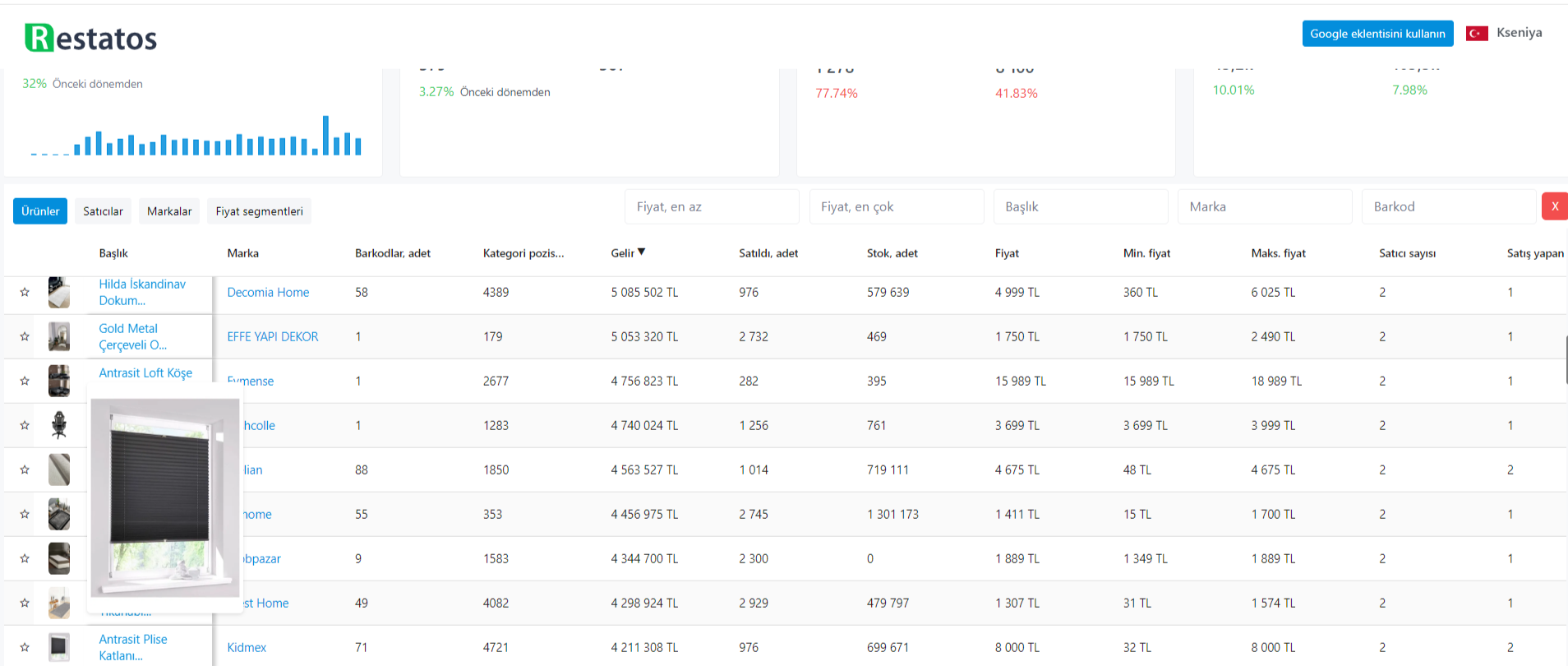Click the 10.01% green percentage
Screen dimensions: 1568x666
pos(1233,90)
